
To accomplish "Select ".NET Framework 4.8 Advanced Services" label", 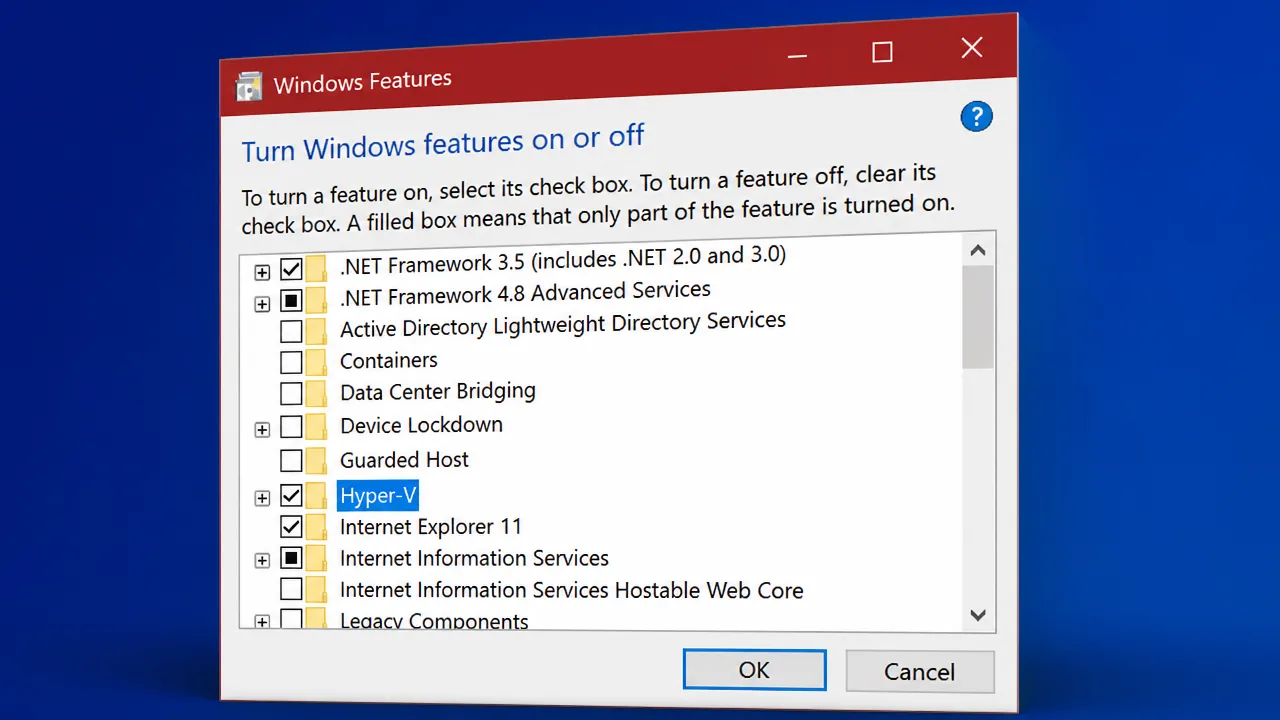I will (525, 294).
